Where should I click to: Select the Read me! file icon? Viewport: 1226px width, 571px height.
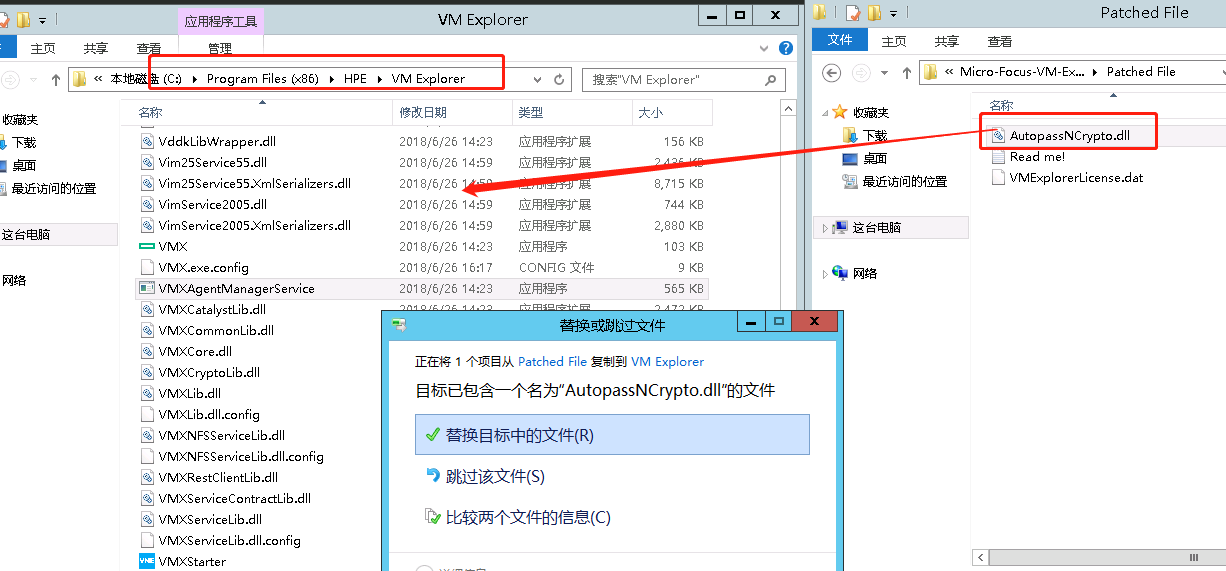[998, 156]
